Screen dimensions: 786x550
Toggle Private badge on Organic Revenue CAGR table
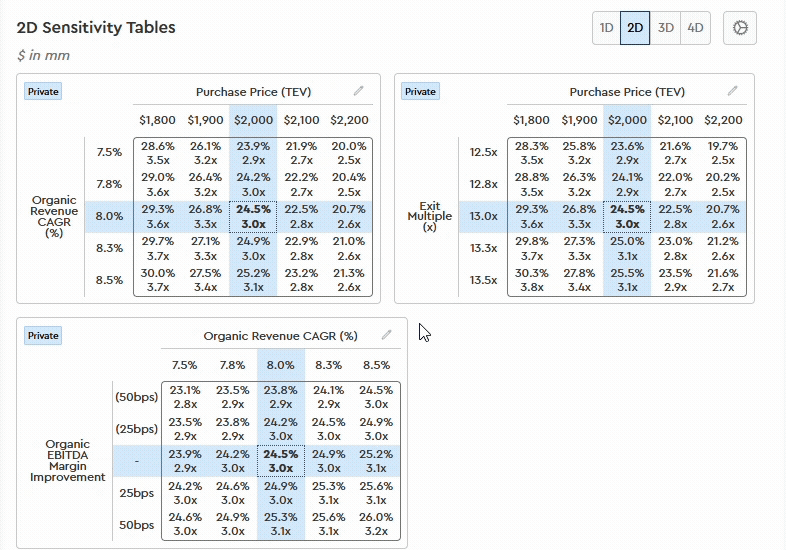[44, 91]
